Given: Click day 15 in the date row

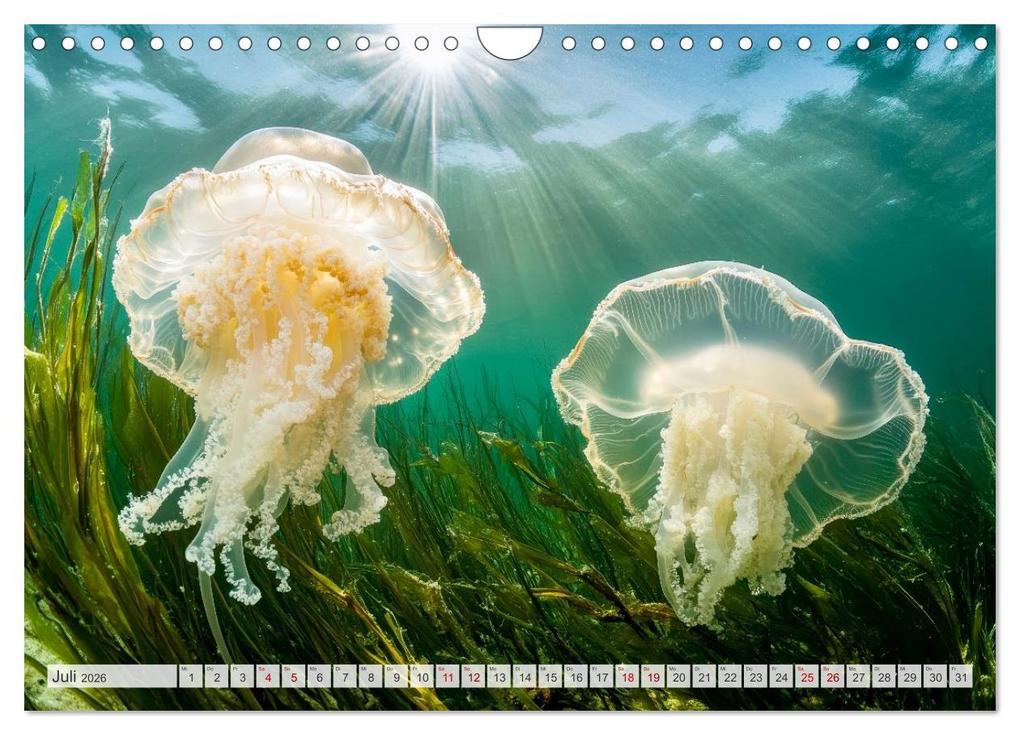Looking at the screenshot, I should (x=550, y=677).
